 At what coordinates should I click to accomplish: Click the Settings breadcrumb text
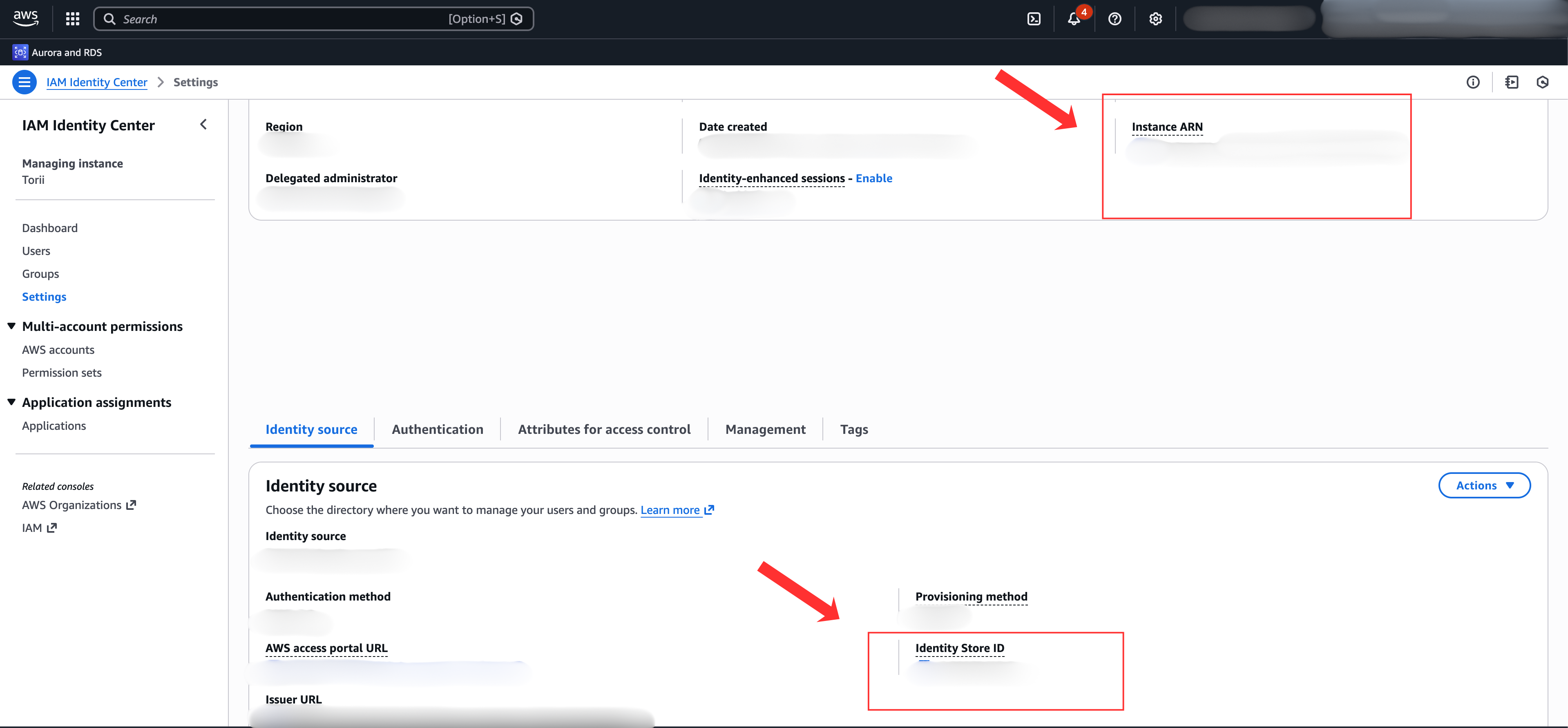coord(195,82)
